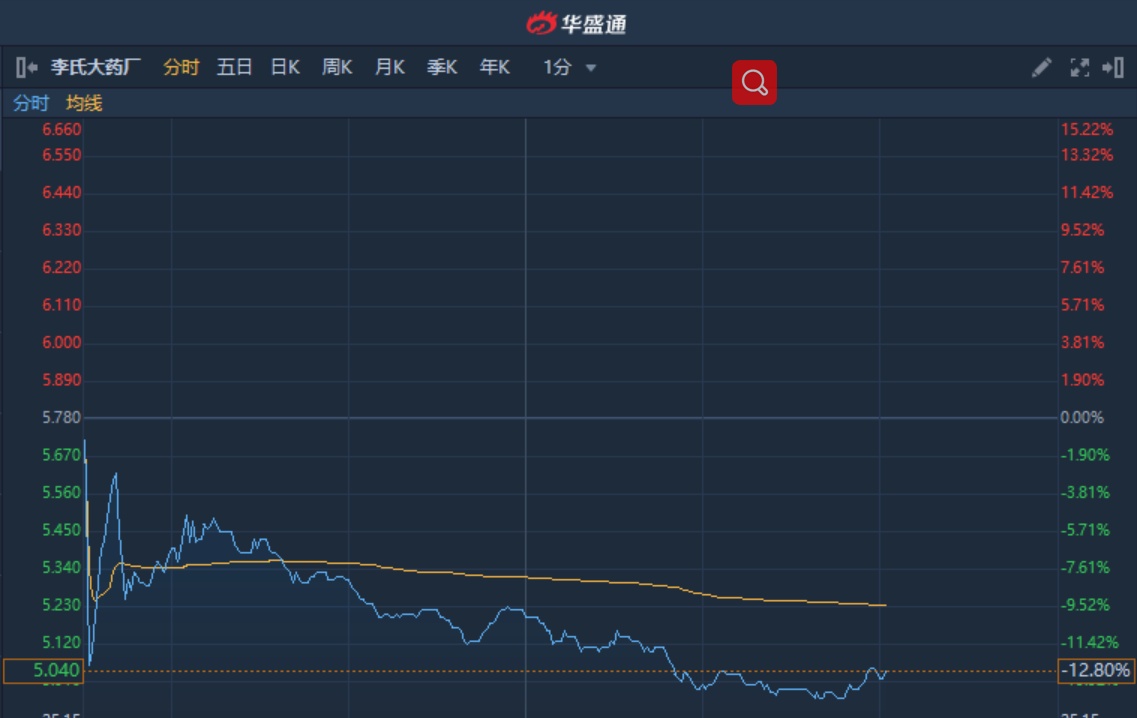Open the 1分 interval dropdown
Viewport: 1137px width, 718px height.
coord(570,68)
